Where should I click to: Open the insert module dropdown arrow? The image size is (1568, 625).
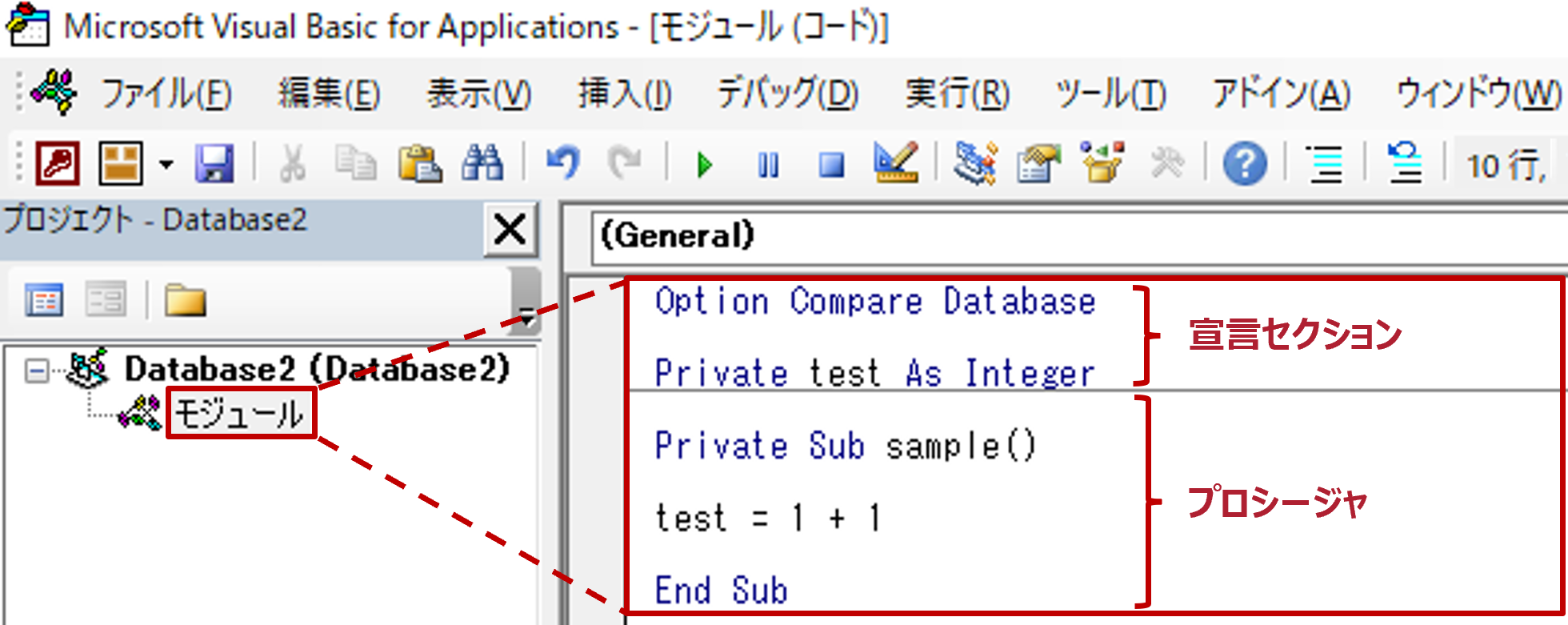click(166, 165)
